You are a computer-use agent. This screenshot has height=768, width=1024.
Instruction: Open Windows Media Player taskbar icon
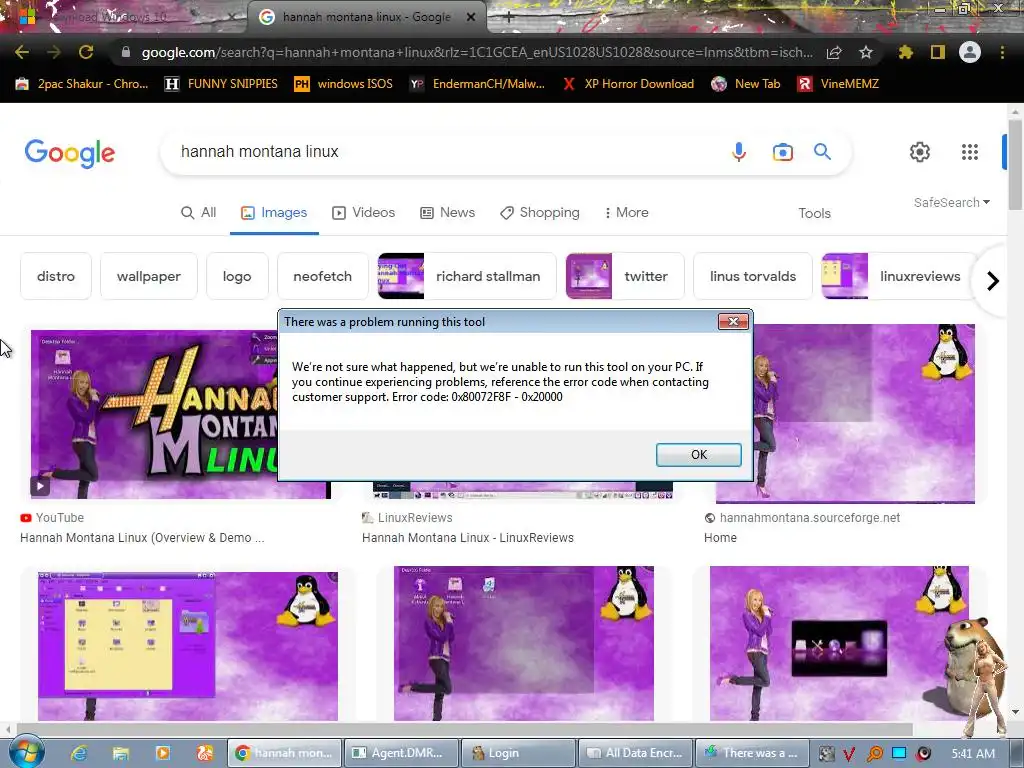[x=163, y=753]
